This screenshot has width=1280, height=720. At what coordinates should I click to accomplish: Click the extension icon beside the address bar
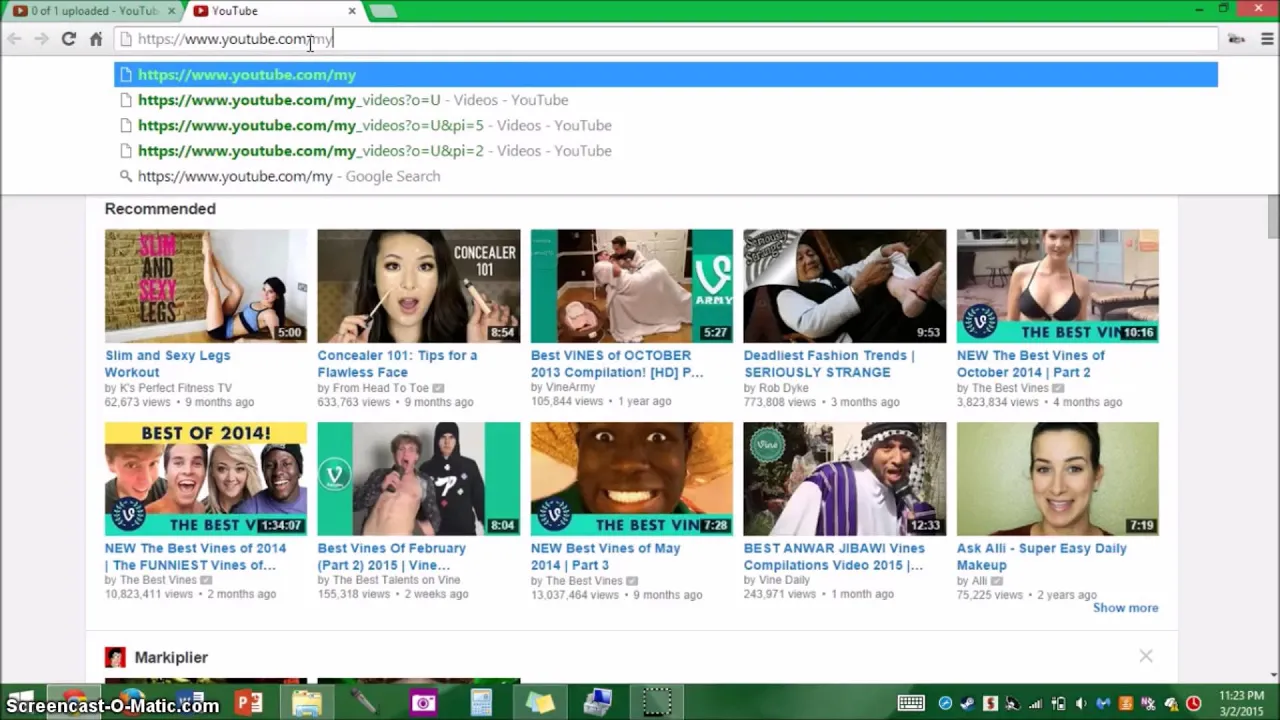point(1237,39)
